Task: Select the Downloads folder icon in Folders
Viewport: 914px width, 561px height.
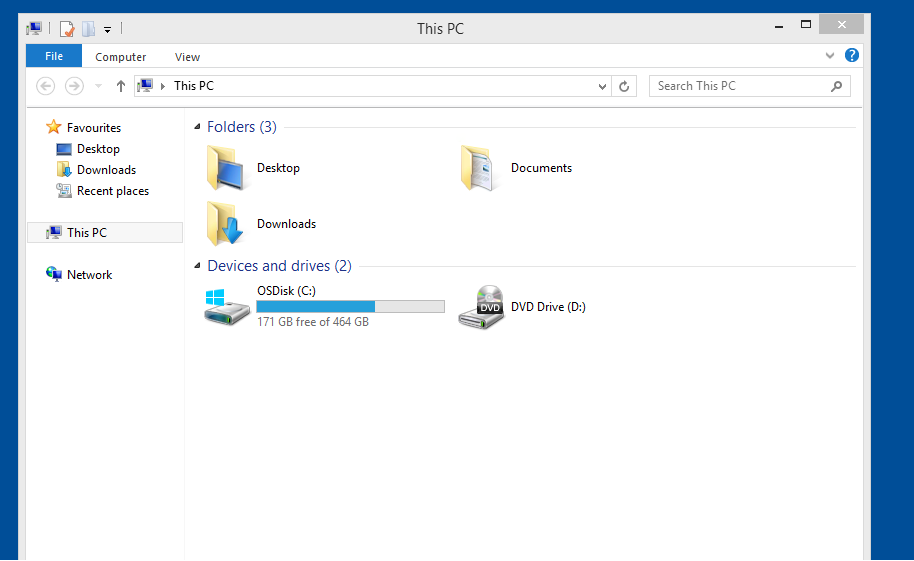Action: click(x=226, y=224)
